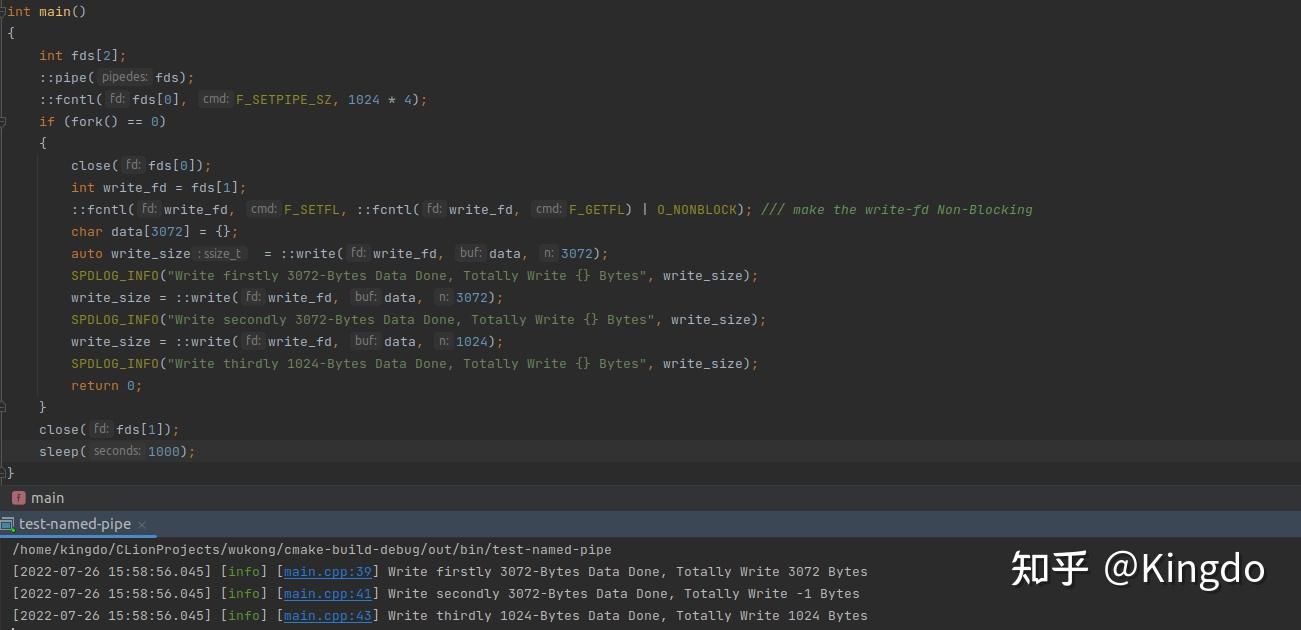
Task: Click the write_fd variable declaration
Action: 136,187
